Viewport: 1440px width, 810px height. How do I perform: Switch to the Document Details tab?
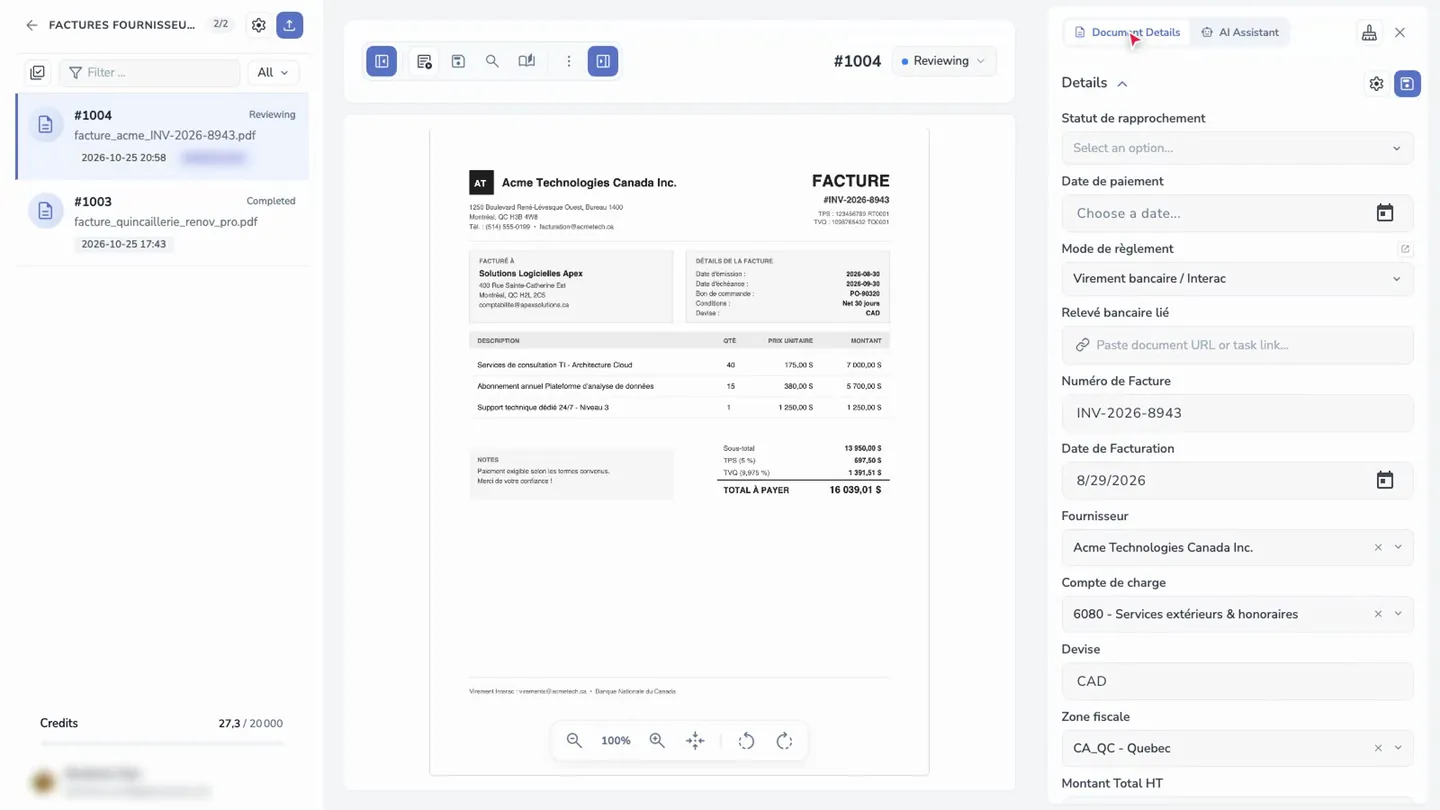pos(1126,32)
